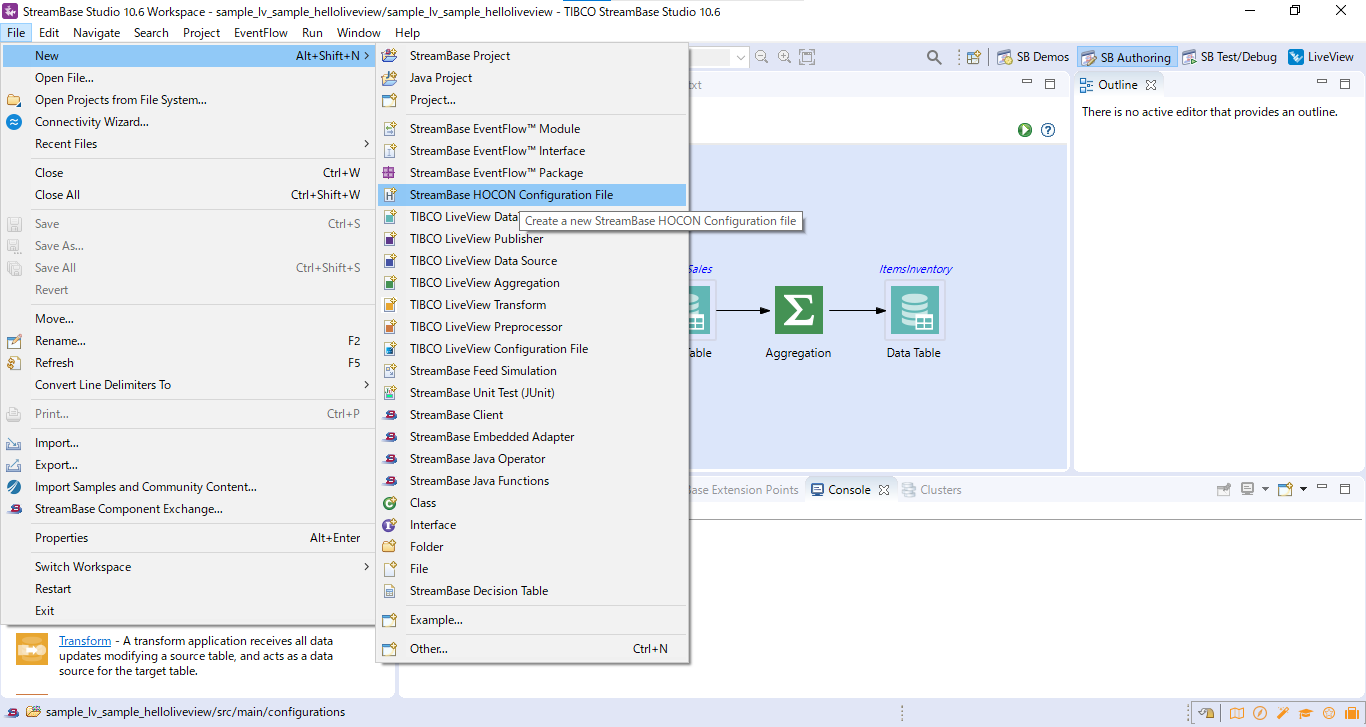This screenshot has width=1366, height=727.
Task: Click the search magnifier icon in toolbar
Action: (934, 57)
